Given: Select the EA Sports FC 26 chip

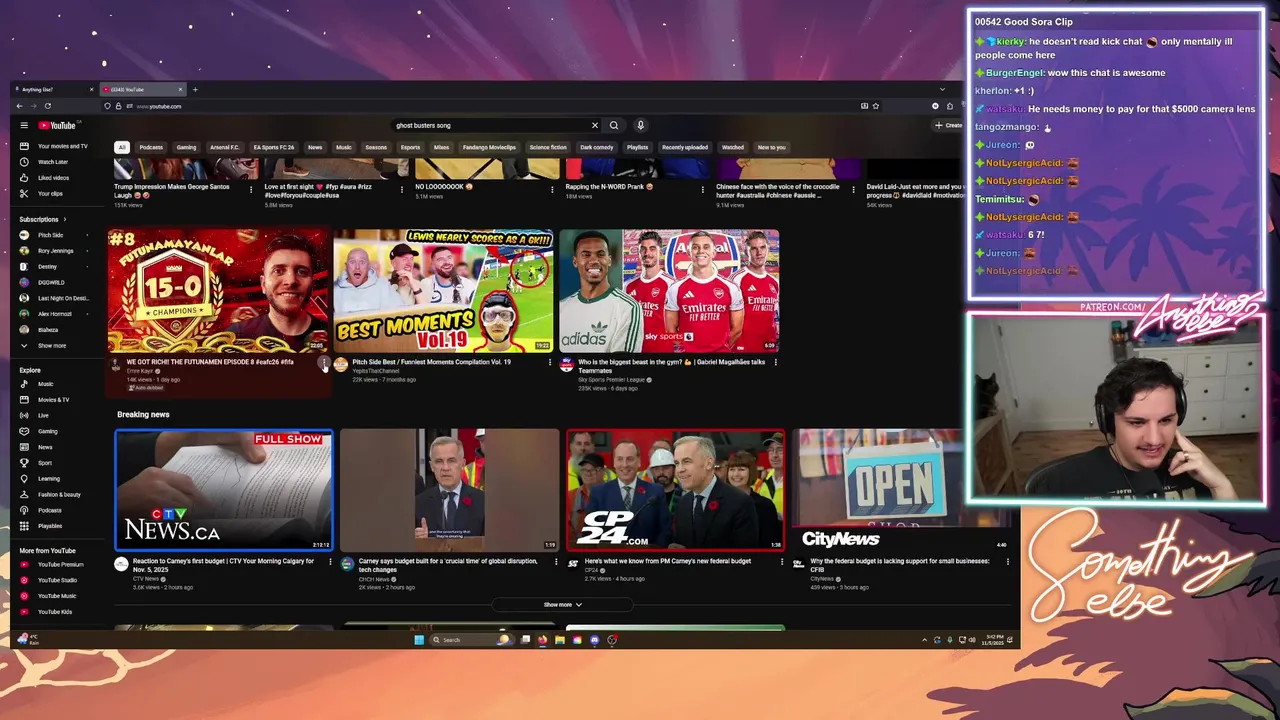Looking at the screenshot, I should click(x=273, y=147).
